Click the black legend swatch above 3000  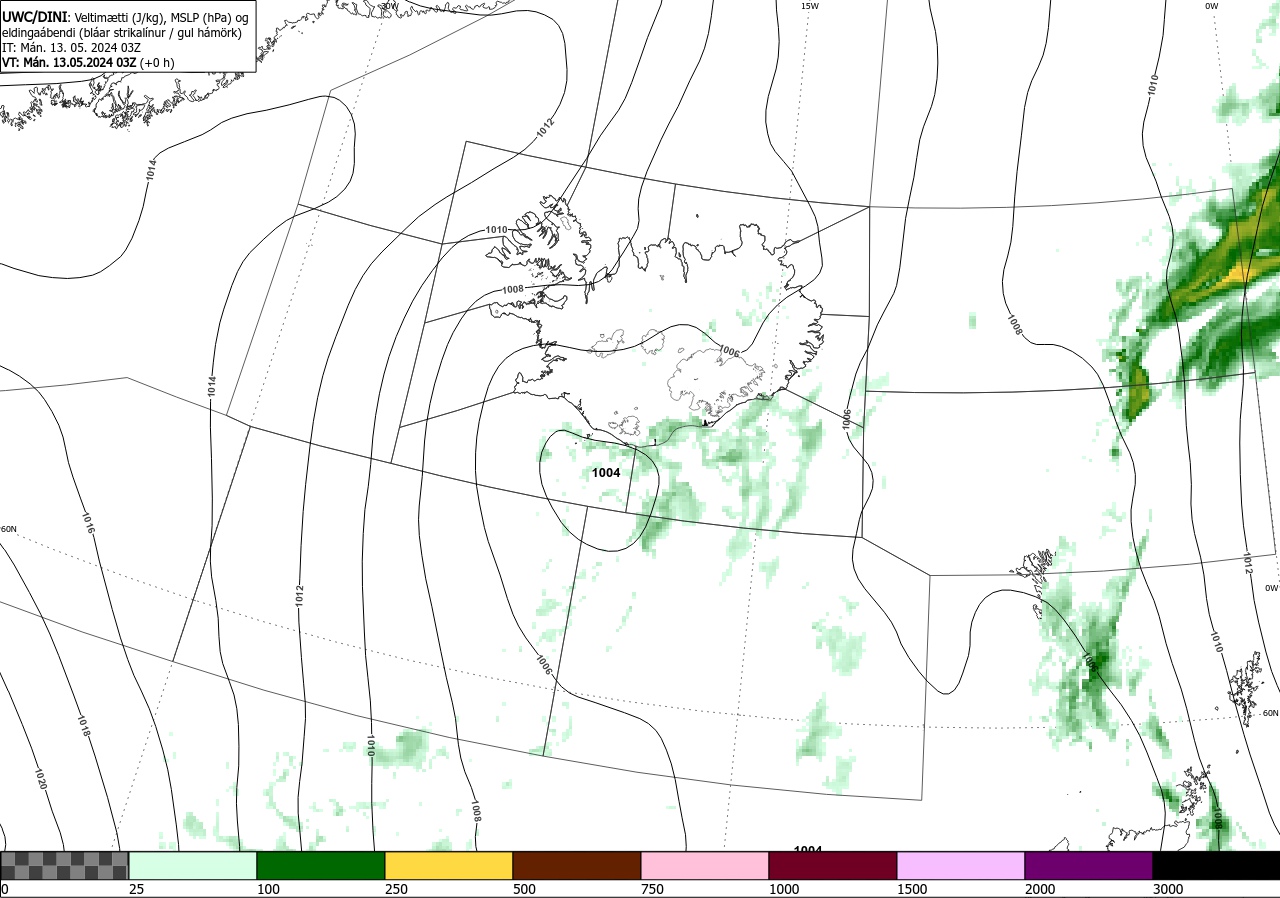tap(1216, 865)
